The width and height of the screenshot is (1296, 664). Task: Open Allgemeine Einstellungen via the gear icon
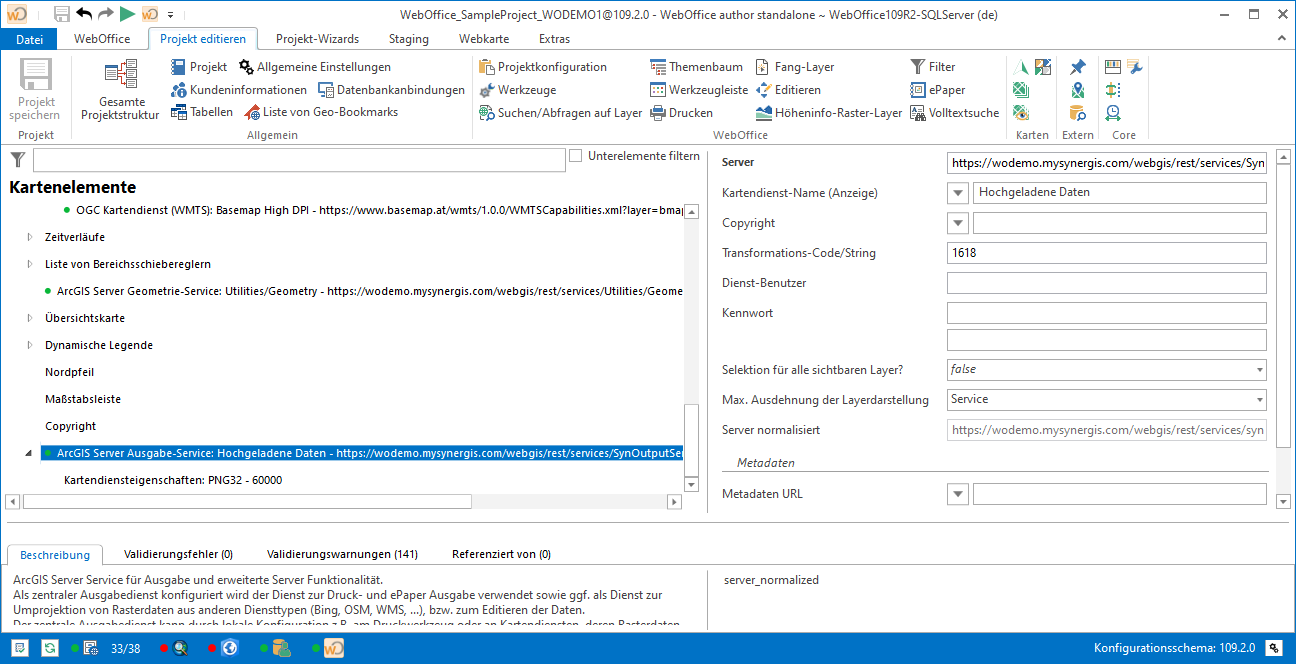[246, 66]
